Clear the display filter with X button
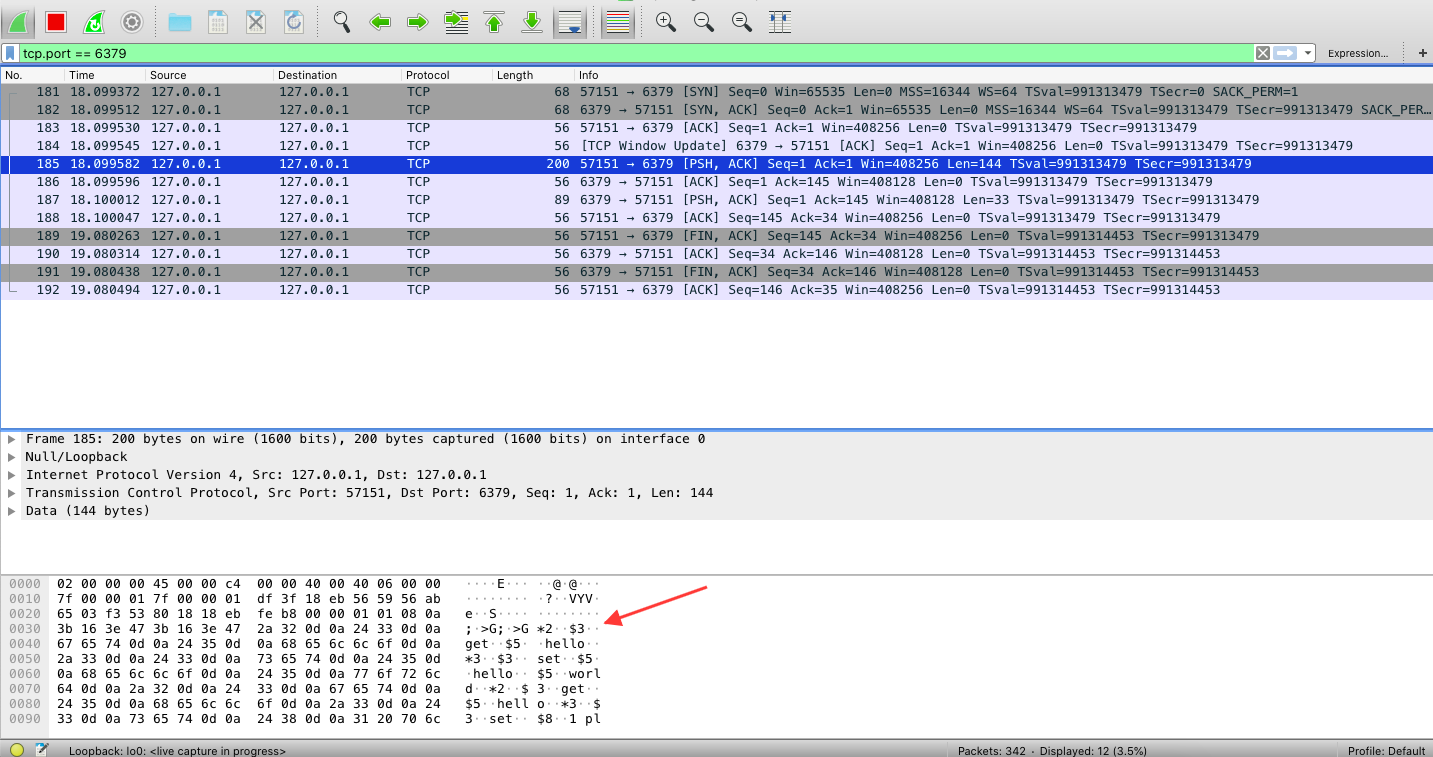Screen dimensions: 1433x757 tap(1263, 53)
